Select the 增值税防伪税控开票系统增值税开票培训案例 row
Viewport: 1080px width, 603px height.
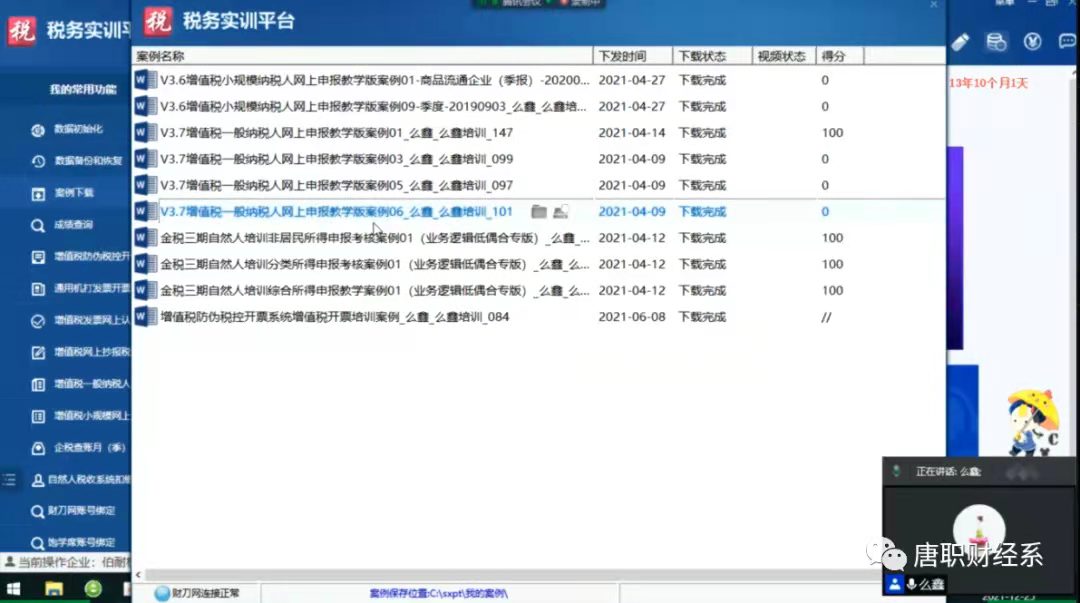(x=539, y=317)
